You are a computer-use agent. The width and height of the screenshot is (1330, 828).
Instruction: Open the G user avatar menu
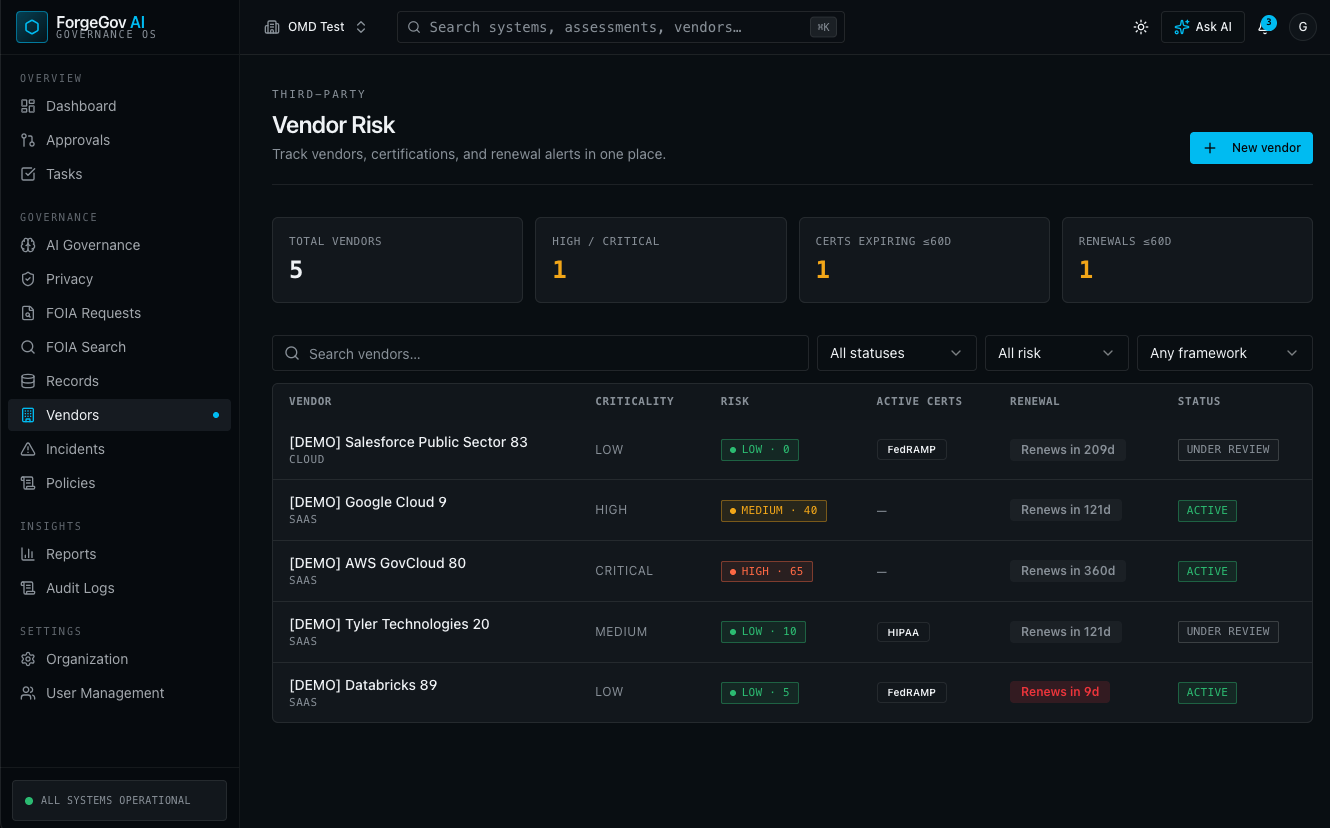point(1302,27)
